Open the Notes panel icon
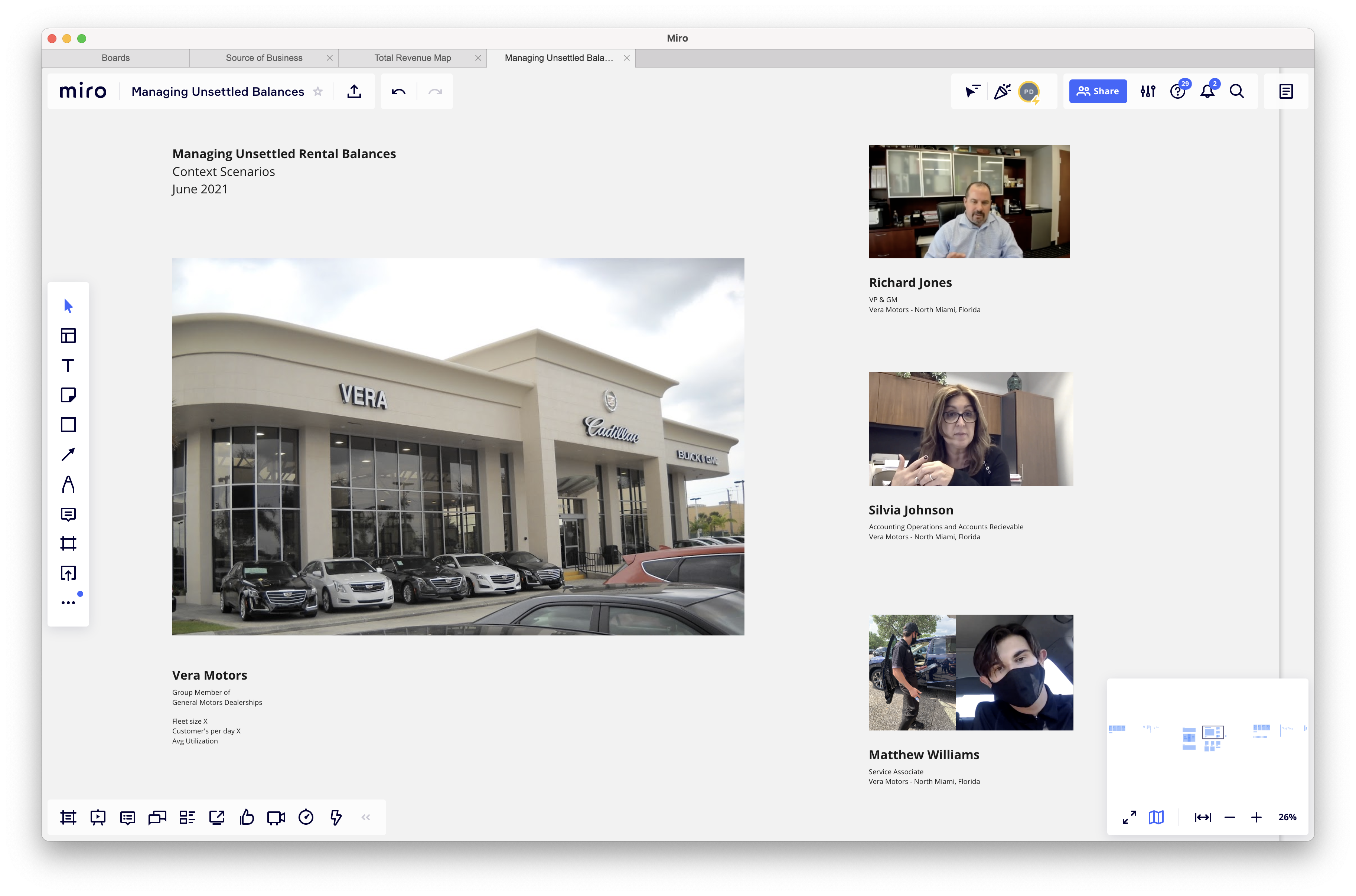Image resolution: width=1356 pixels, height=896 pixels. [1286, 91]
